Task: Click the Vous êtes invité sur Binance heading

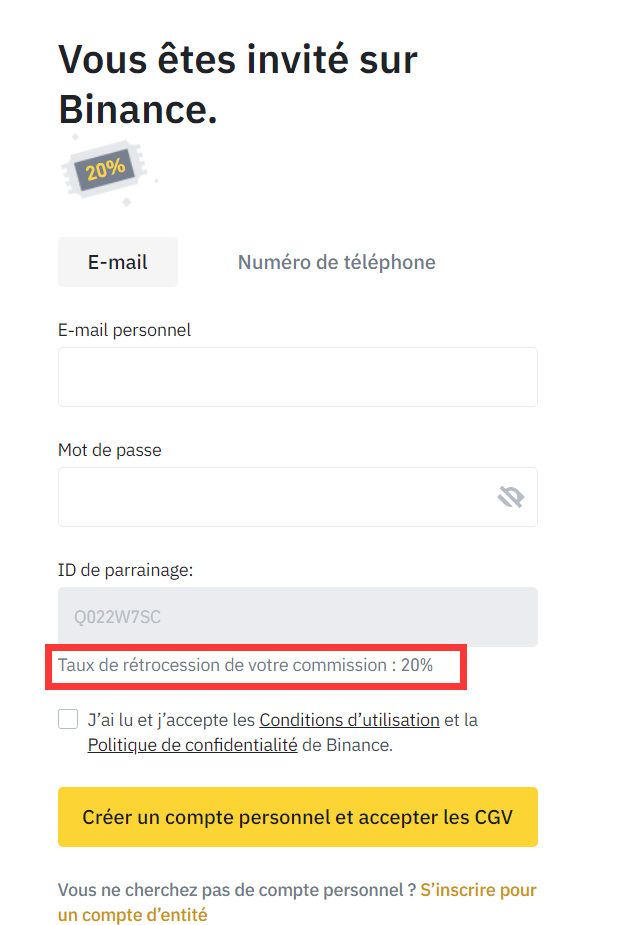Action: point(238,84)
